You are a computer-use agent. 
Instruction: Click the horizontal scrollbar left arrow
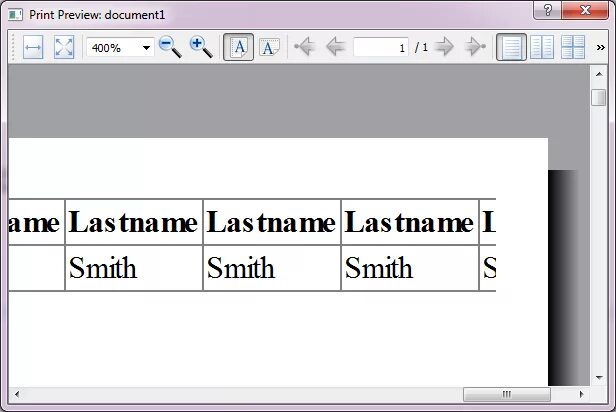17,394
